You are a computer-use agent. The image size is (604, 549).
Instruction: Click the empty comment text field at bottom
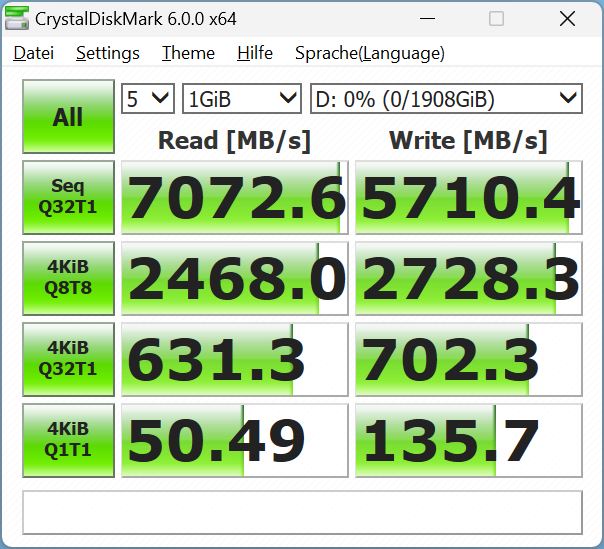[x=301, y=511]
